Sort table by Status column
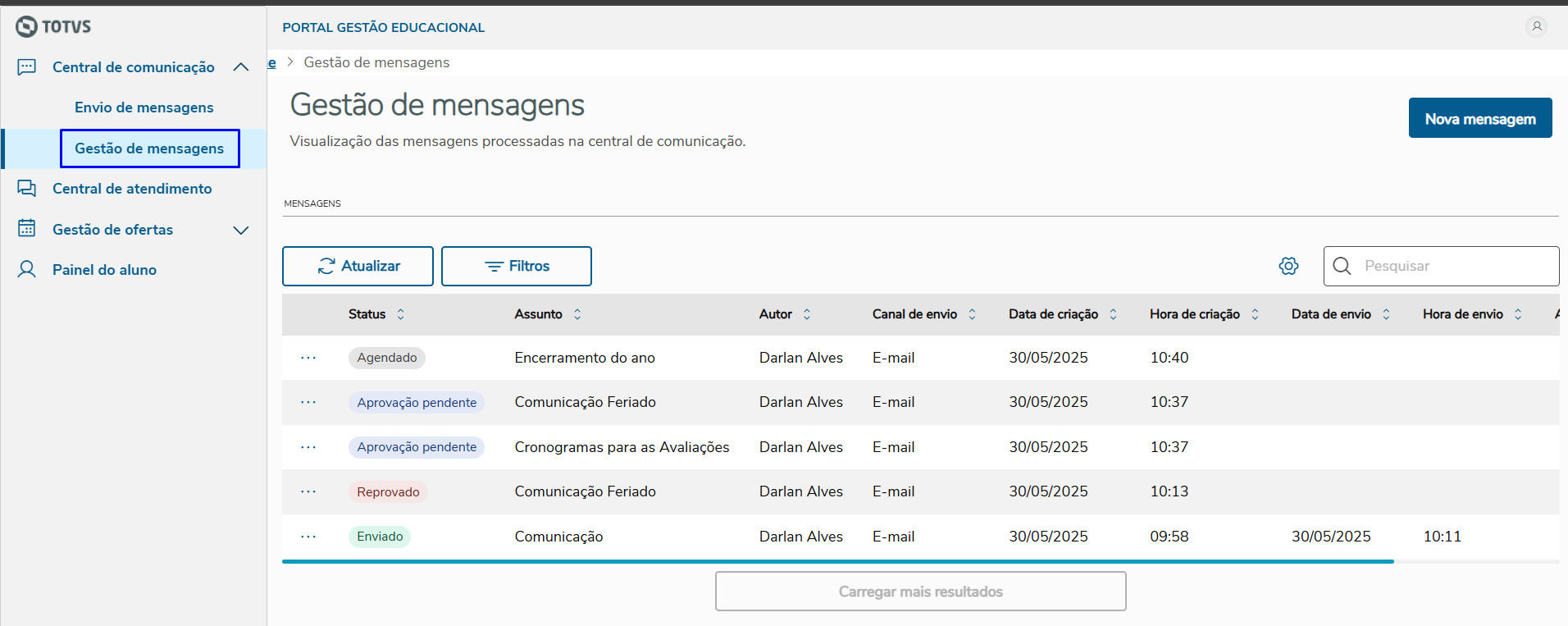 tap(400, 314)
